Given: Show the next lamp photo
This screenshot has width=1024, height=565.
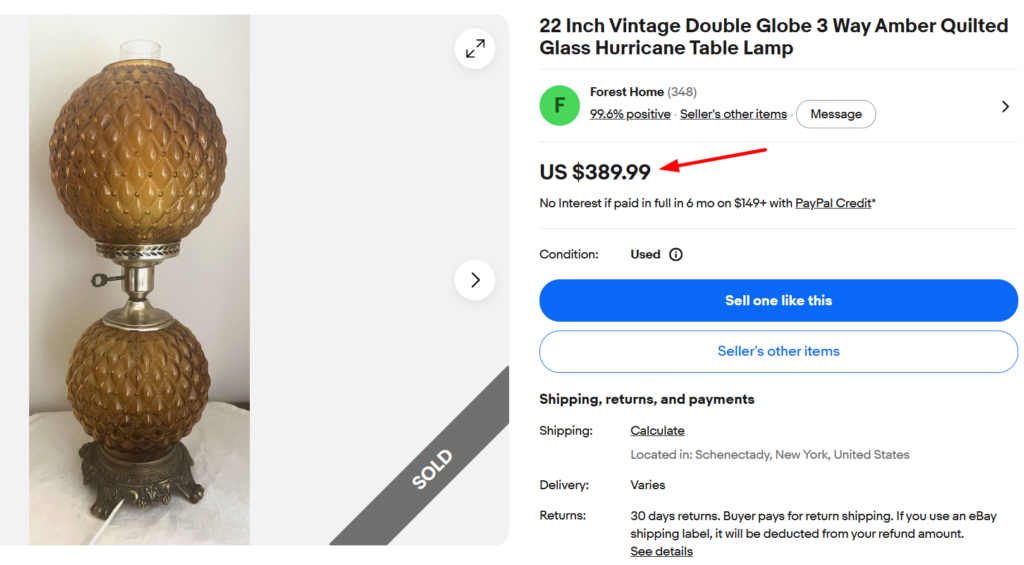Looking at the screenshot, I should pyautogui.click(x=475, y=280).
